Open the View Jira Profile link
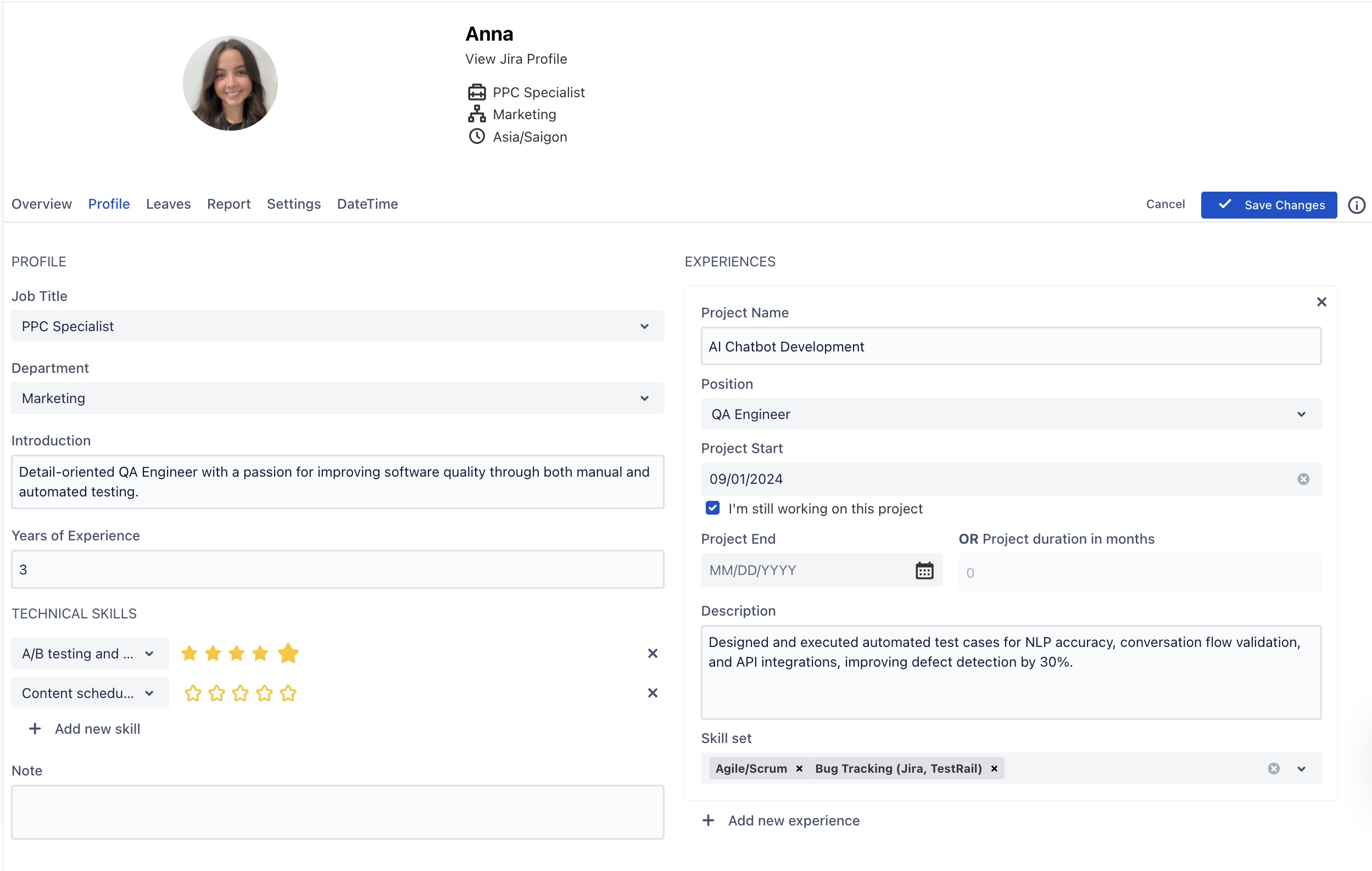The width and height of the screenshot is (1372, 871). 516,59
